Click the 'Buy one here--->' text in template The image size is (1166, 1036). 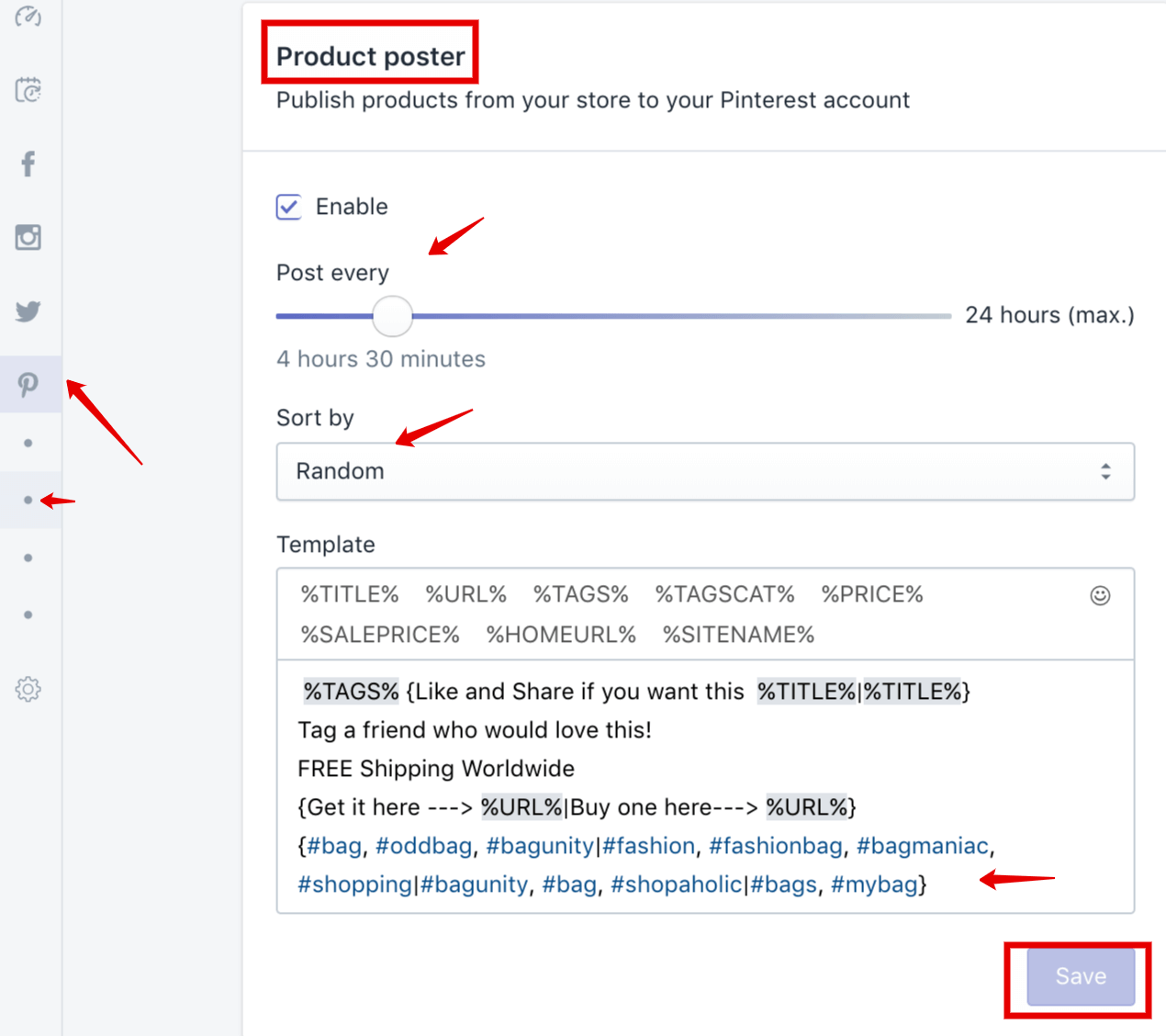[665, 807]
